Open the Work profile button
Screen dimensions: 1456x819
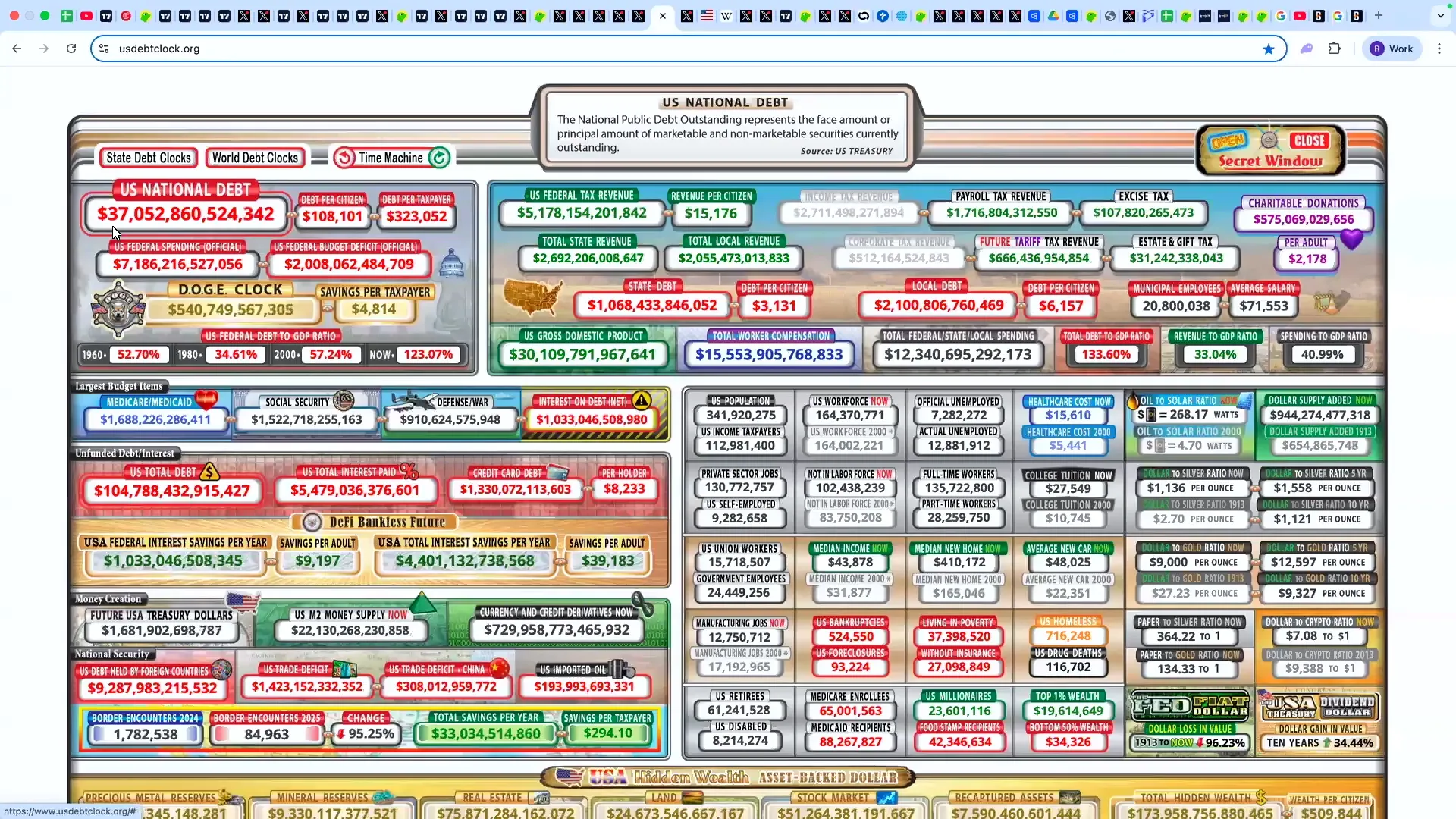click(x=1392, y=49)
